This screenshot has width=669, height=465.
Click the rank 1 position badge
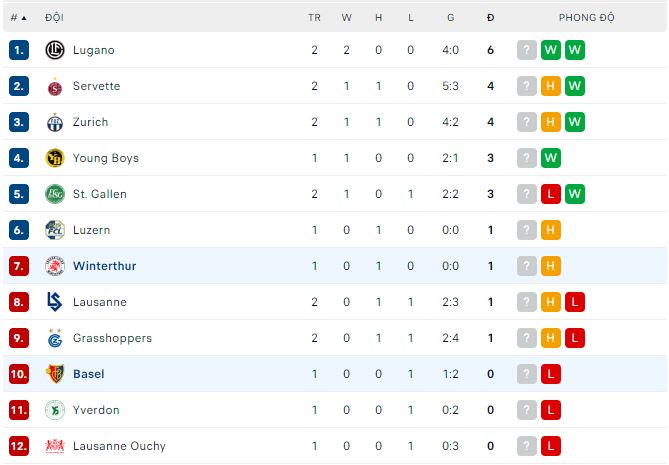click(19, 50)
